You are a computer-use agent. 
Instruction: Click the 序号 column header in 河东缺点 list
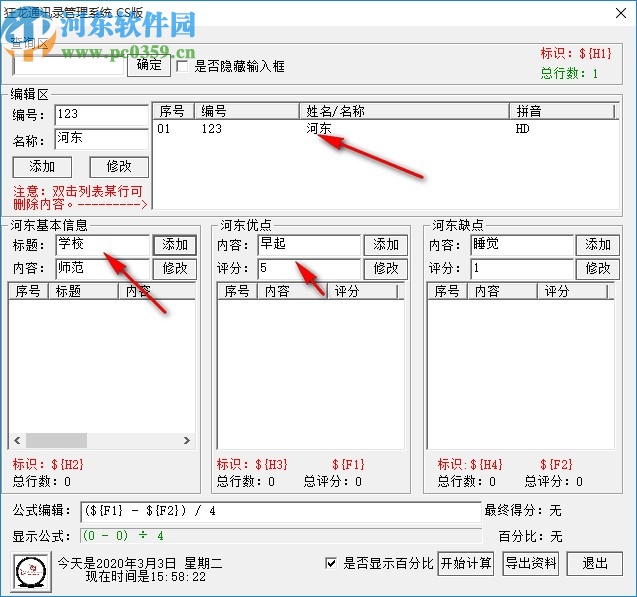coord(447,291)
